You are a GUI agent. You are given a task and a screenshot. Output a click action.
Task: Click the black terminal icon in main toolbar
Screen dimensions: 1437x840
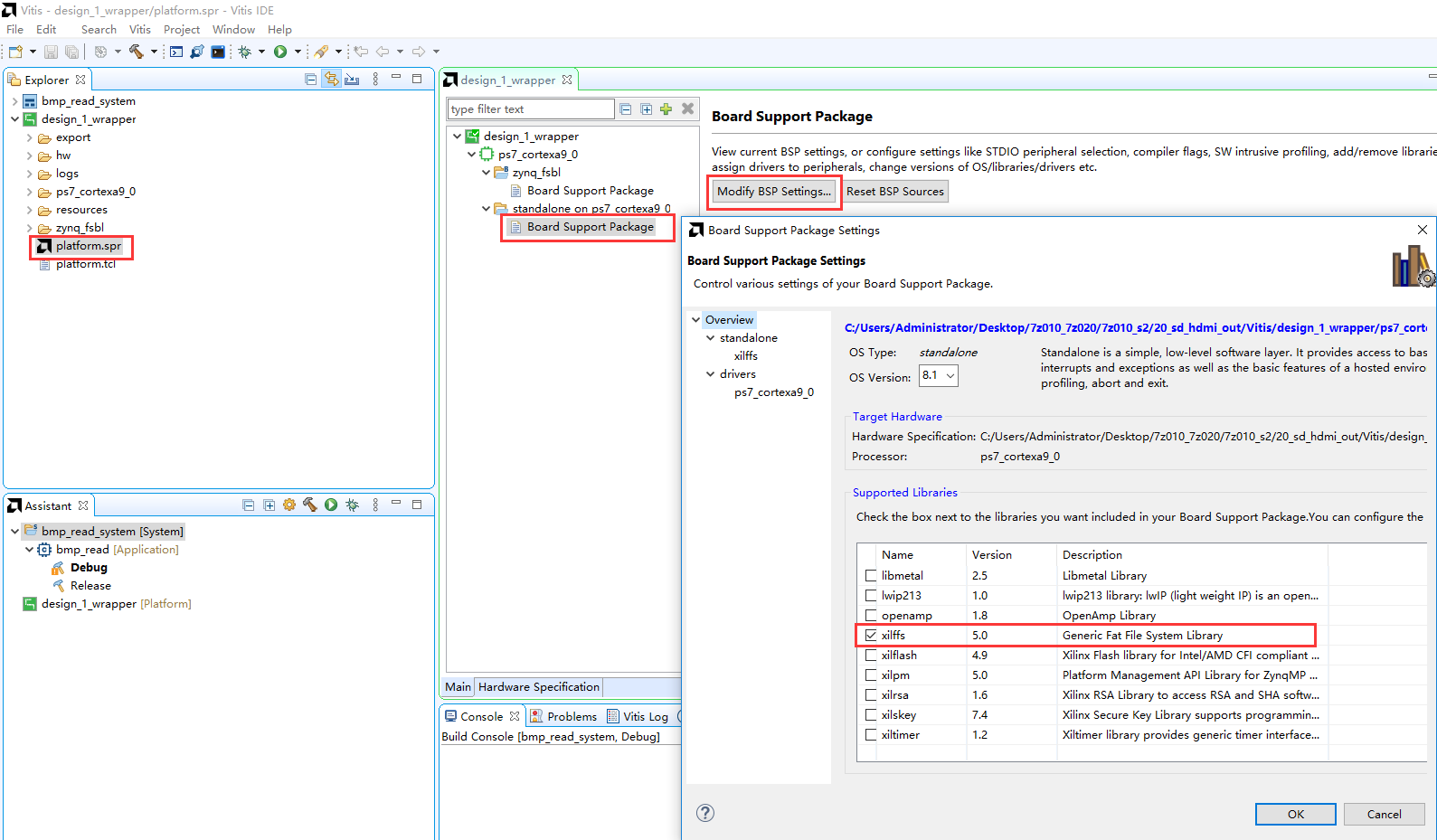coord(218,52)
